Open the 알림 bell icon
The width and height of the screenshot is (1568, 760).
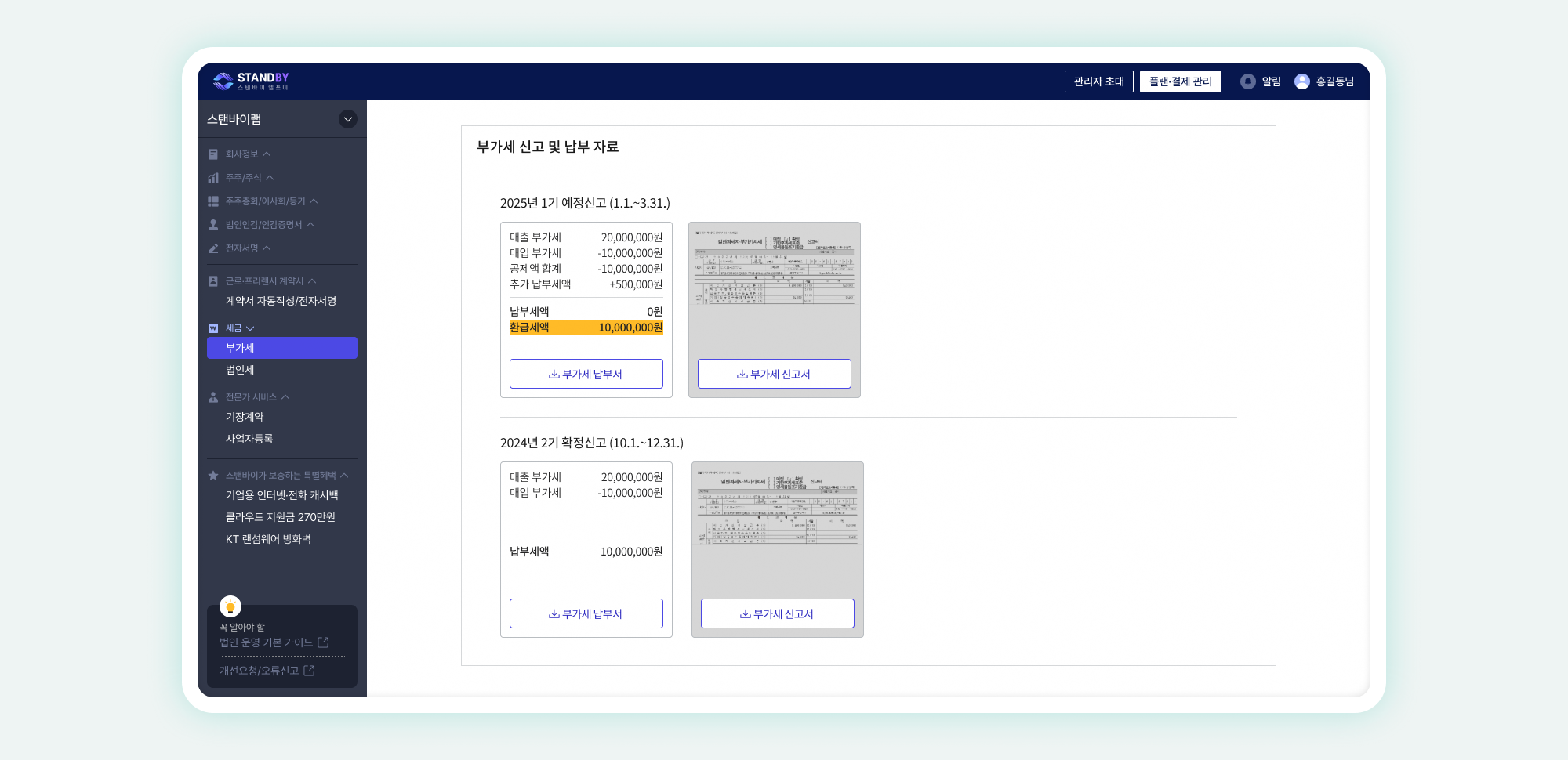pyautogui.click(x=1248, y=81)
